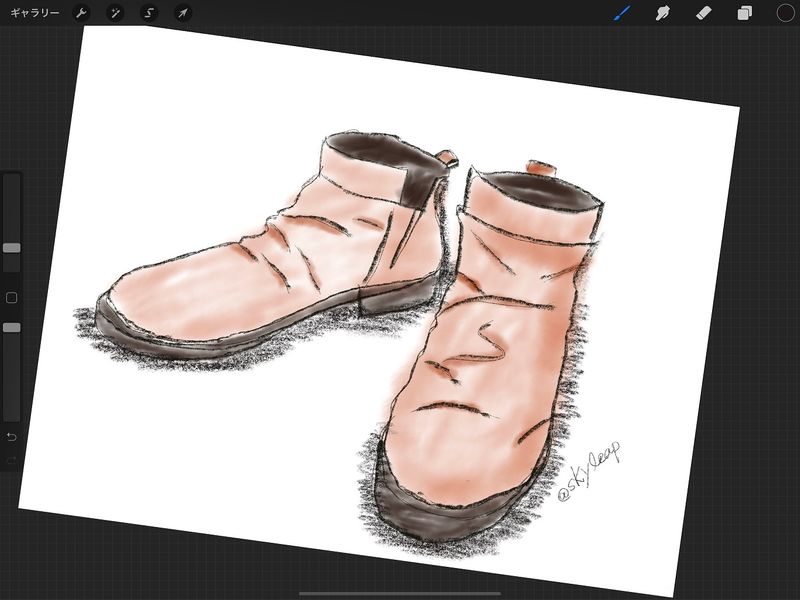Open the Actions wrench menu

click(x=82, y=13)
